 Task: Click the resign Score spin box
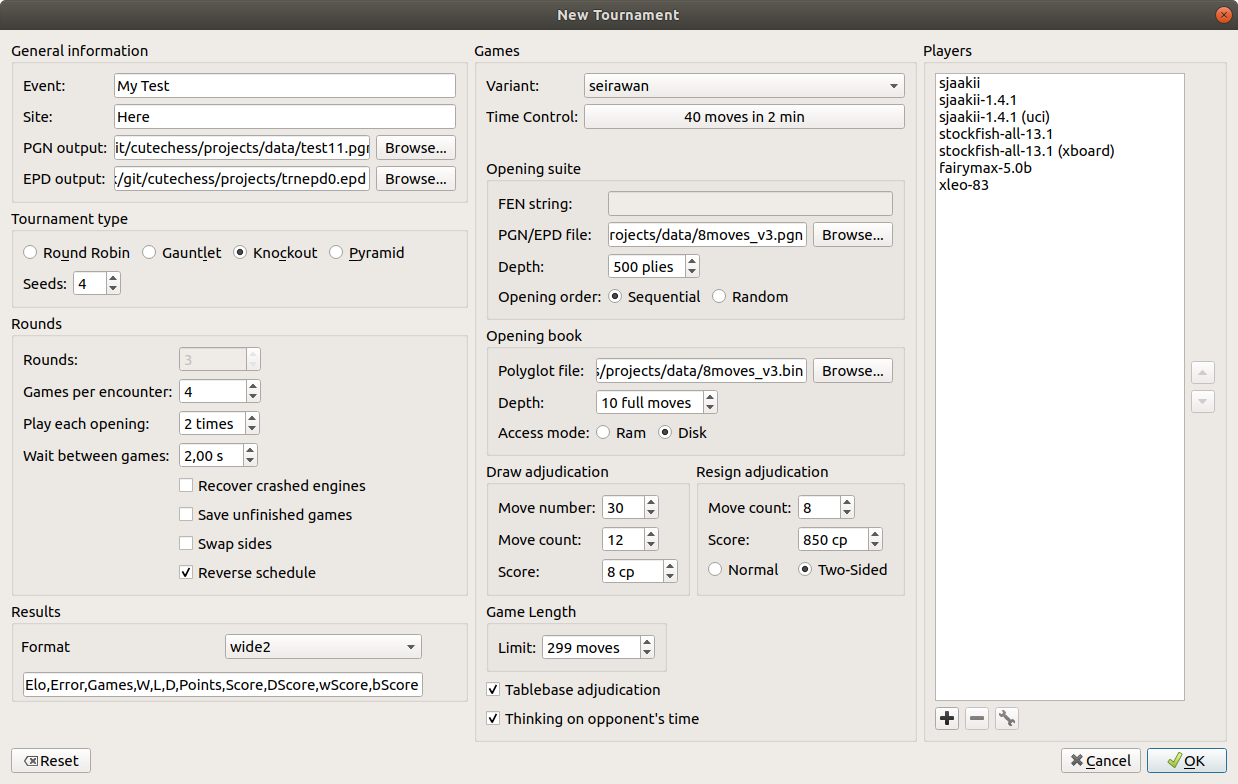(840, 540)
